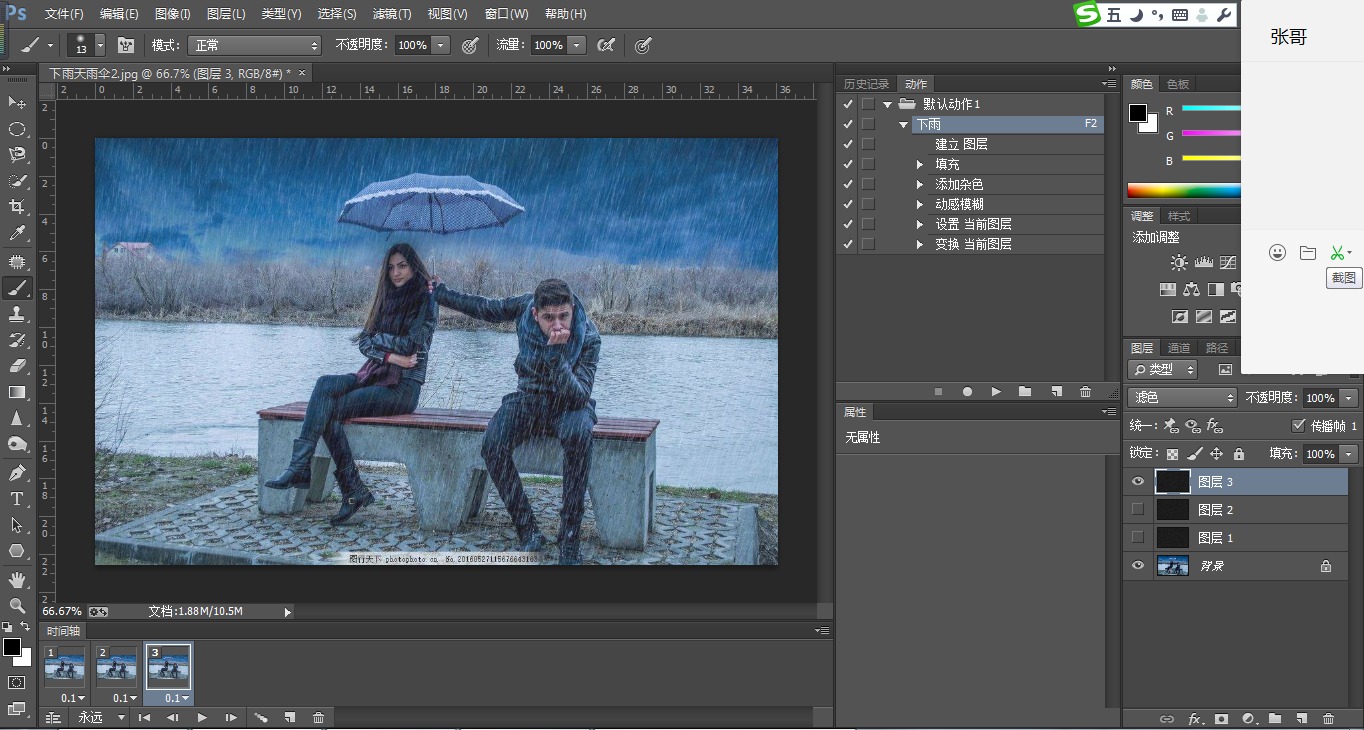The image size is (1364, 730).
Task: Open the 图层(L) menu
Action: [226, 14]
